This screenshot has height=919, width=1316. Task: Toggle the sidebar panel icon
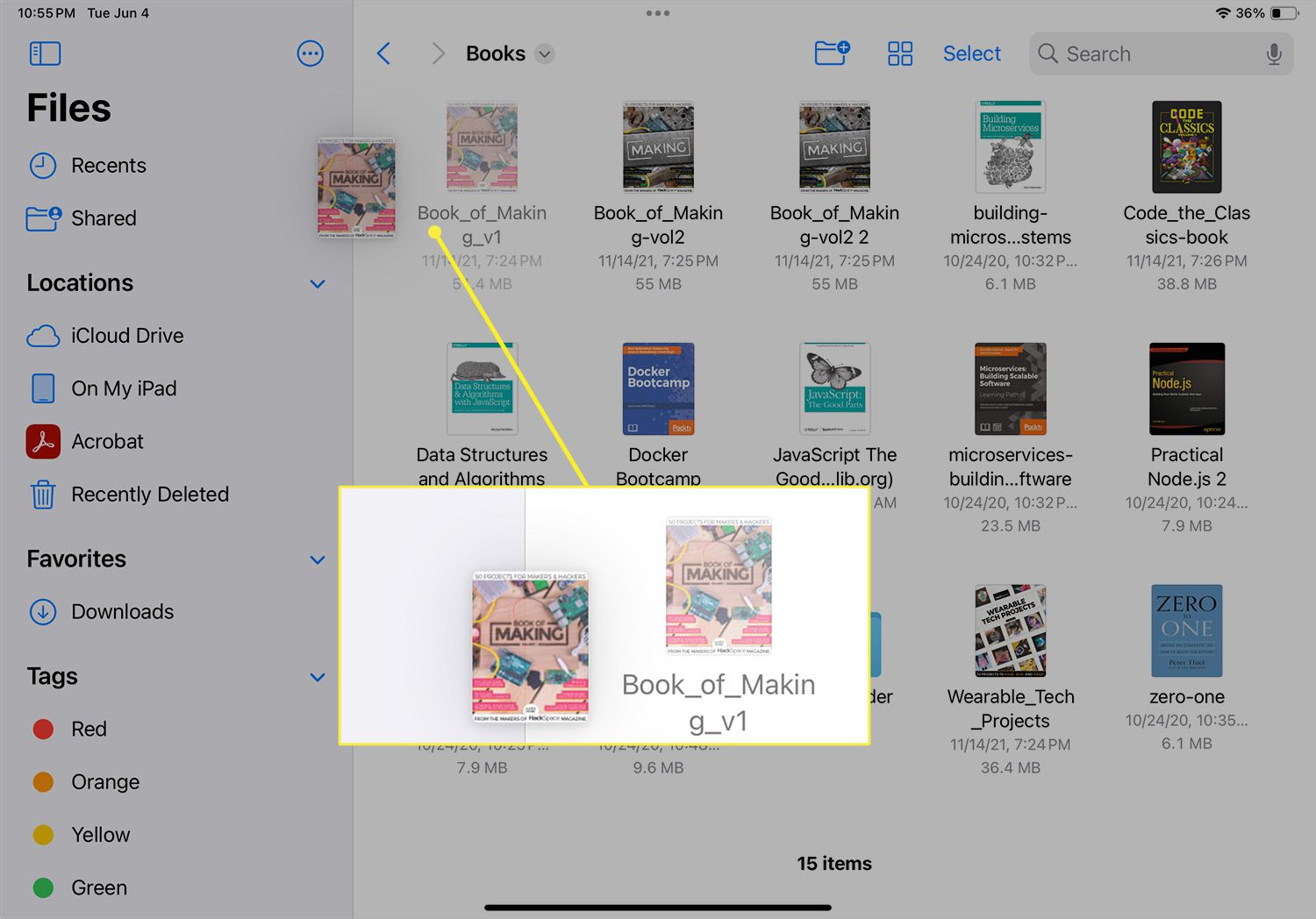45,53
